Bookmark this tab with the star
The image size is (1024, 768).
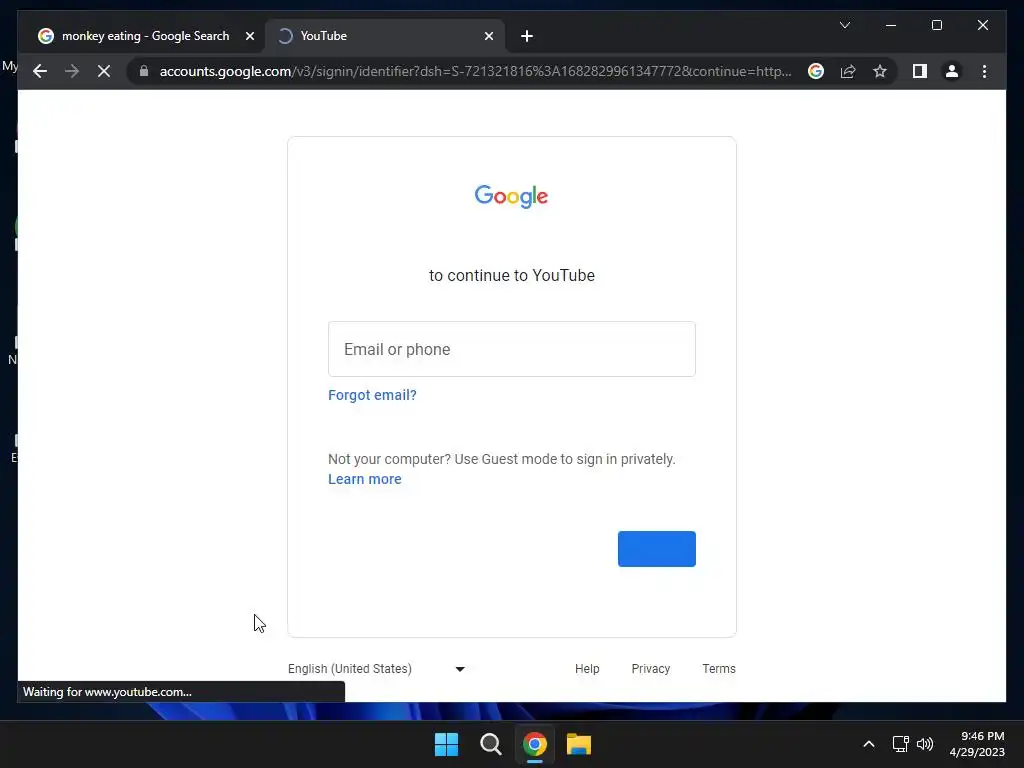(x=880, y=71)
